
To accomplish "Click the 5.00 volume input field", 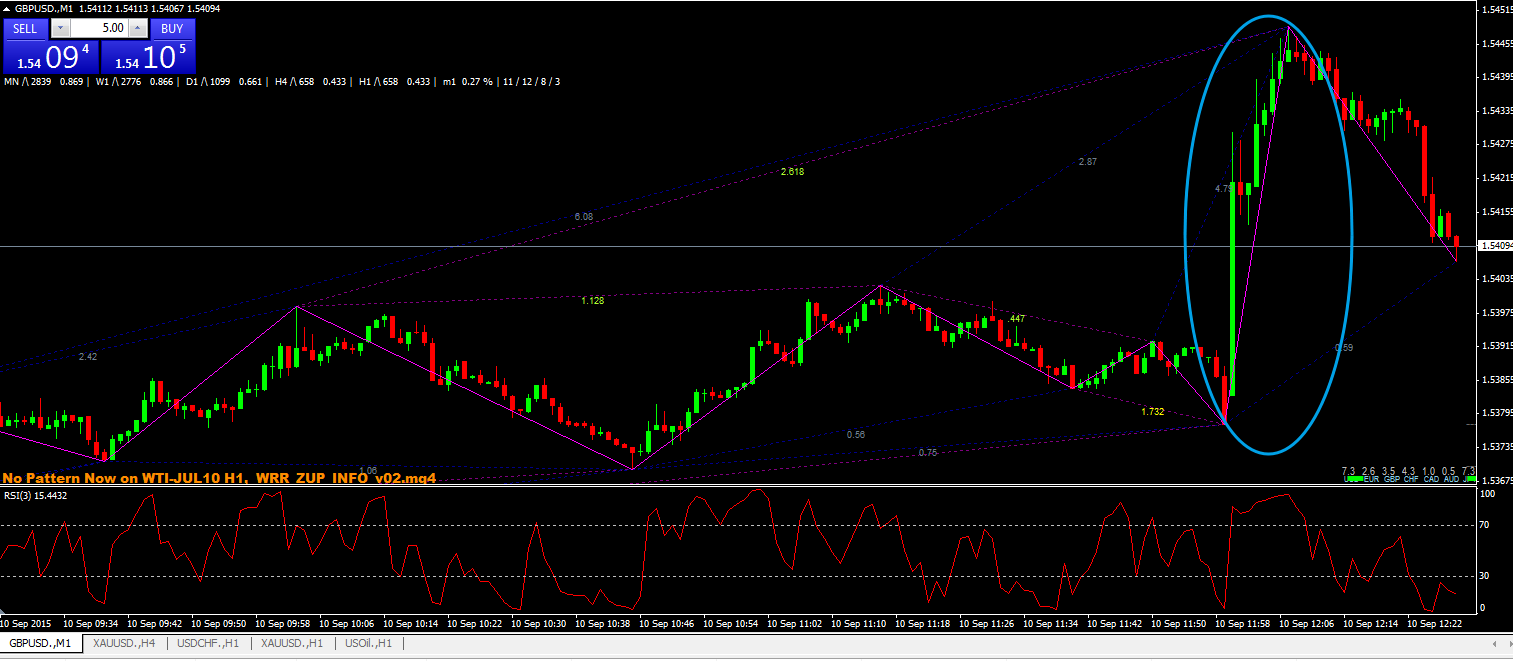I will pyautogui.click(x=99, y=29).
